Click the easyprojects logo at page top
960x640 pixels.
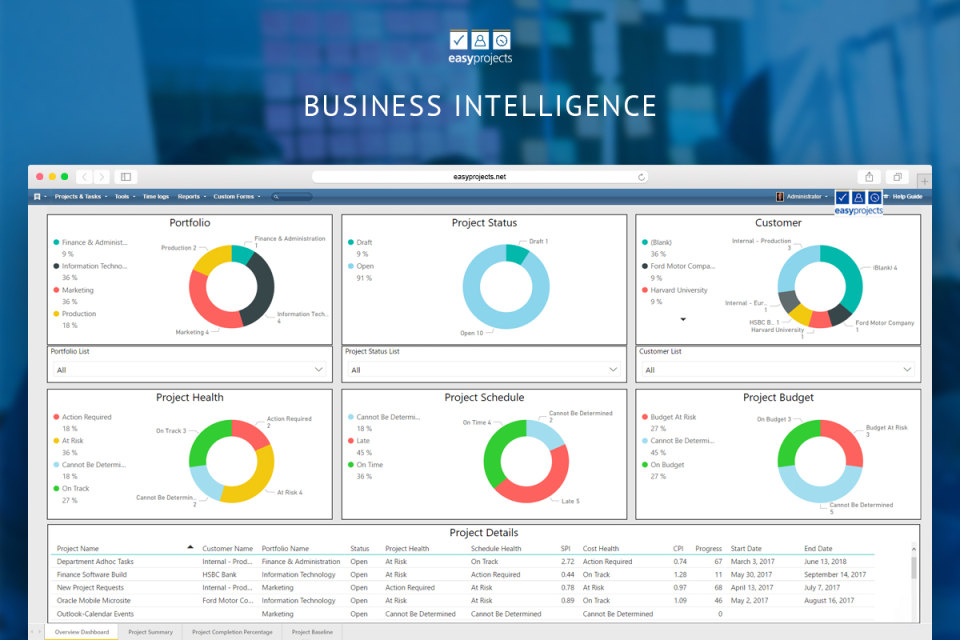pyautogui.click(x=480, y=47)
